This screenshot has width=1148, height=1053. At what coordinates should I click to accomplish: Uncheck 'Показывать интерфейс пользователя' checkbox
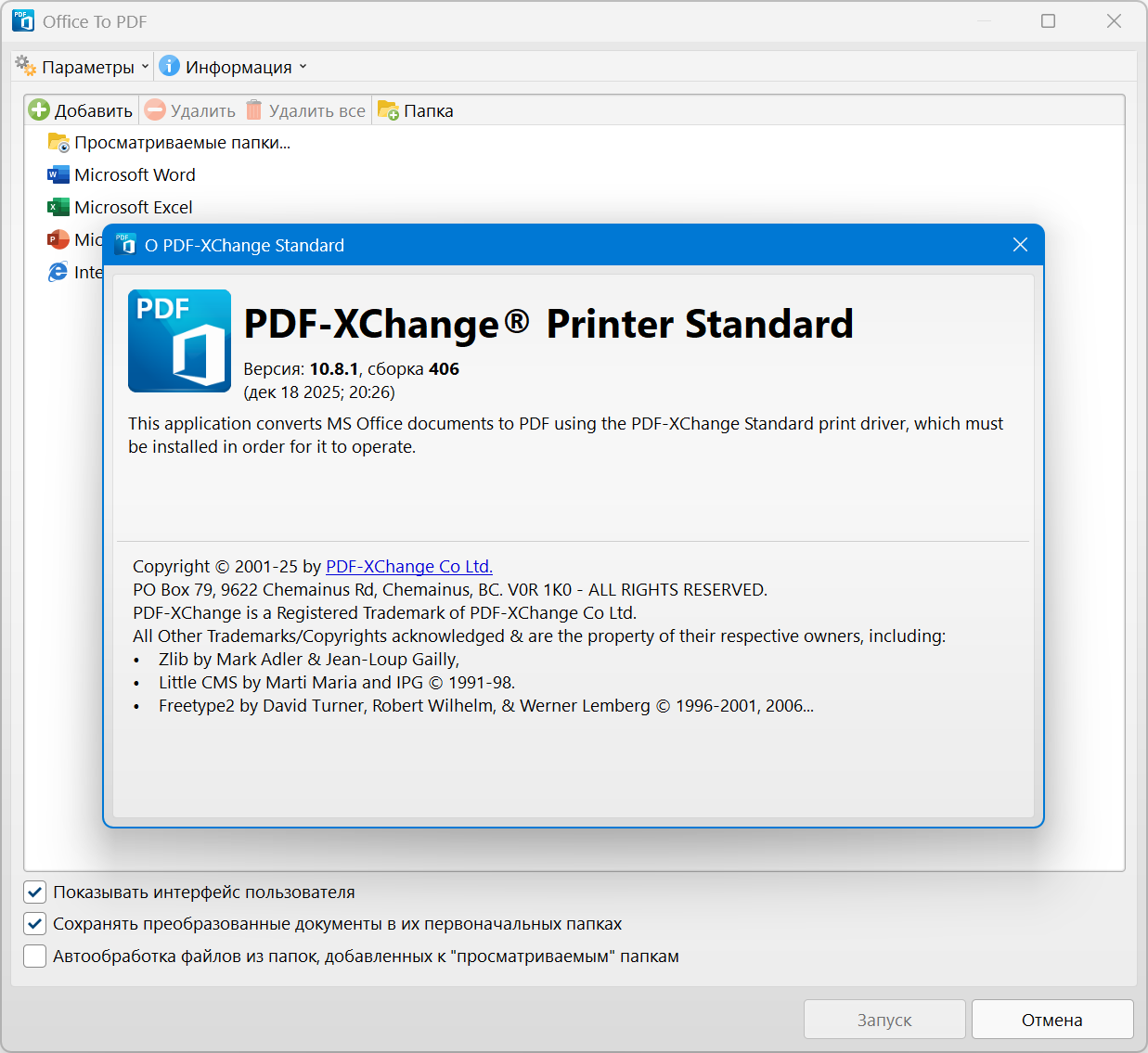pyautogui.click(x=35, y=892)
